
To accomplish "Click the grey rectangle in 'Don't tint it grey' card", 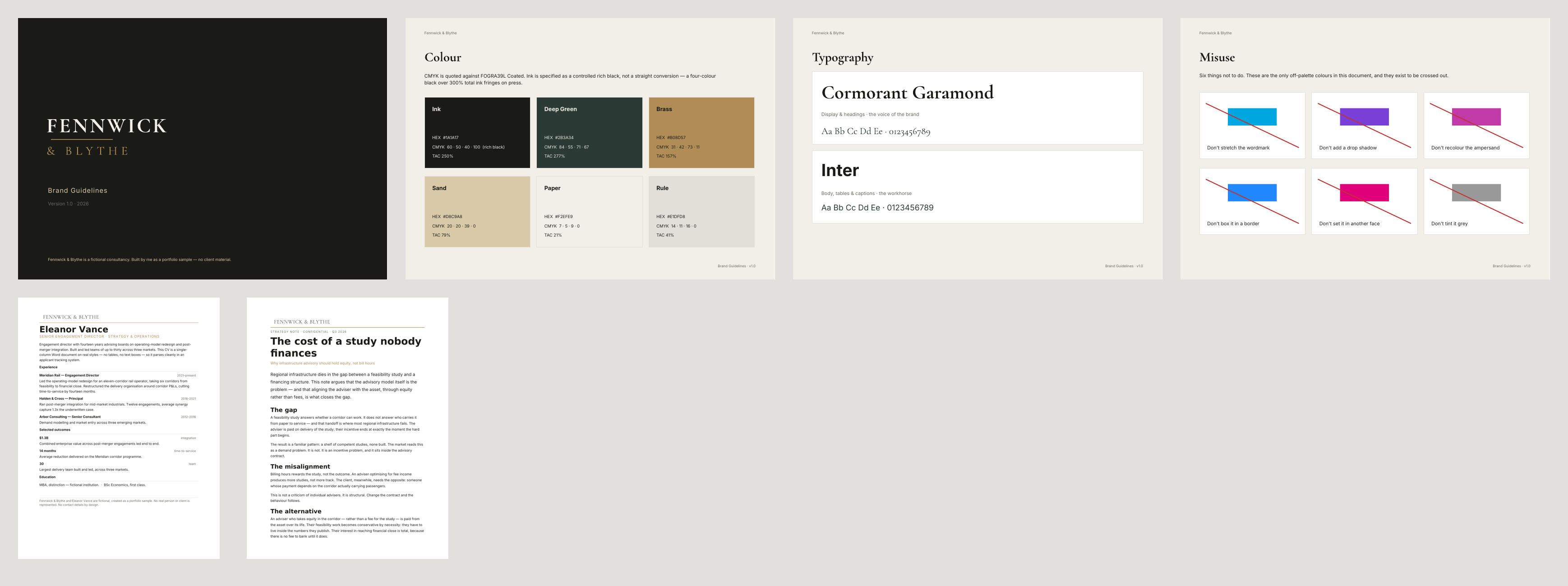I will 1476,192.
